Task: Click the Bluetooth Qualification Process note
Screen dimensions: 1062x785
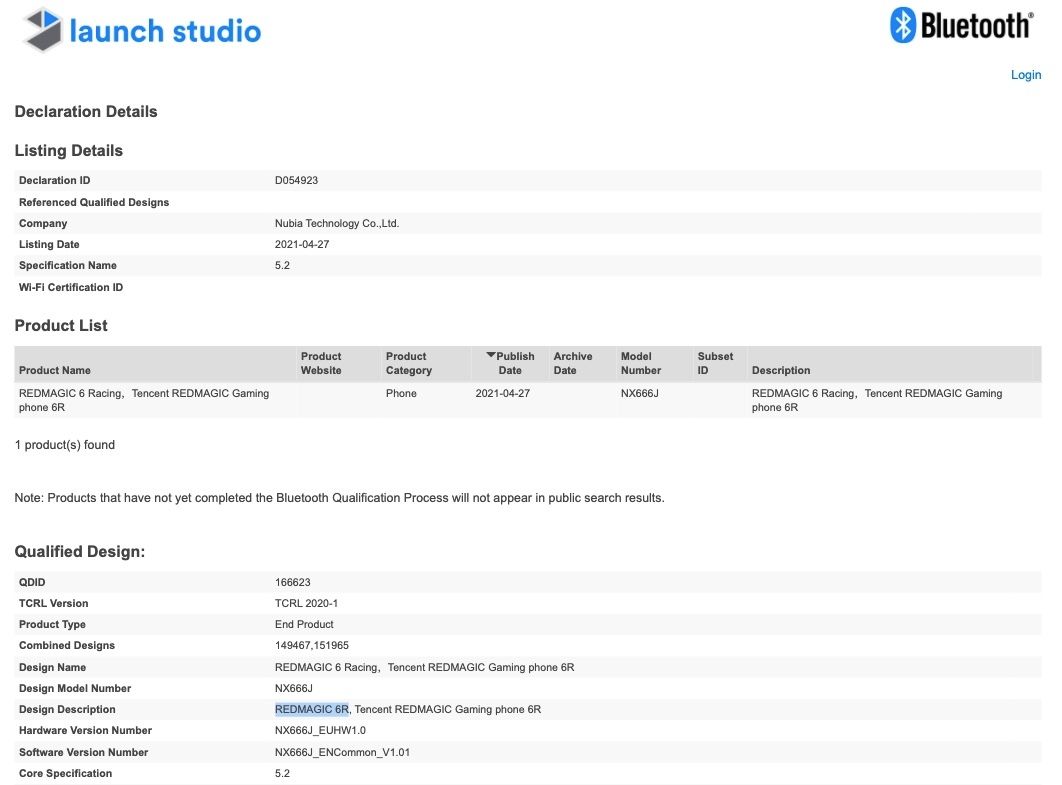Action: coord(339,498)
